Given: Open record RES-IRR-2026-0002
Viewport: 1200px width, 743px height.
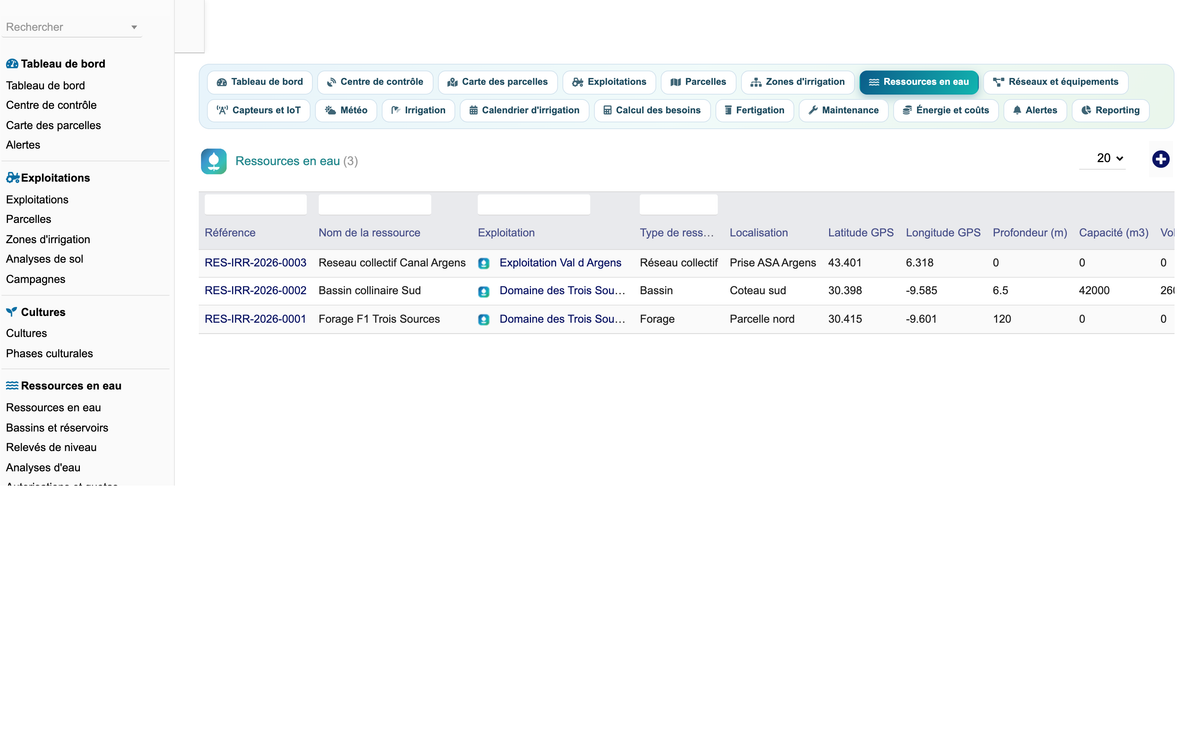Looking at the screenshot, I should click(x=255, y=291).
